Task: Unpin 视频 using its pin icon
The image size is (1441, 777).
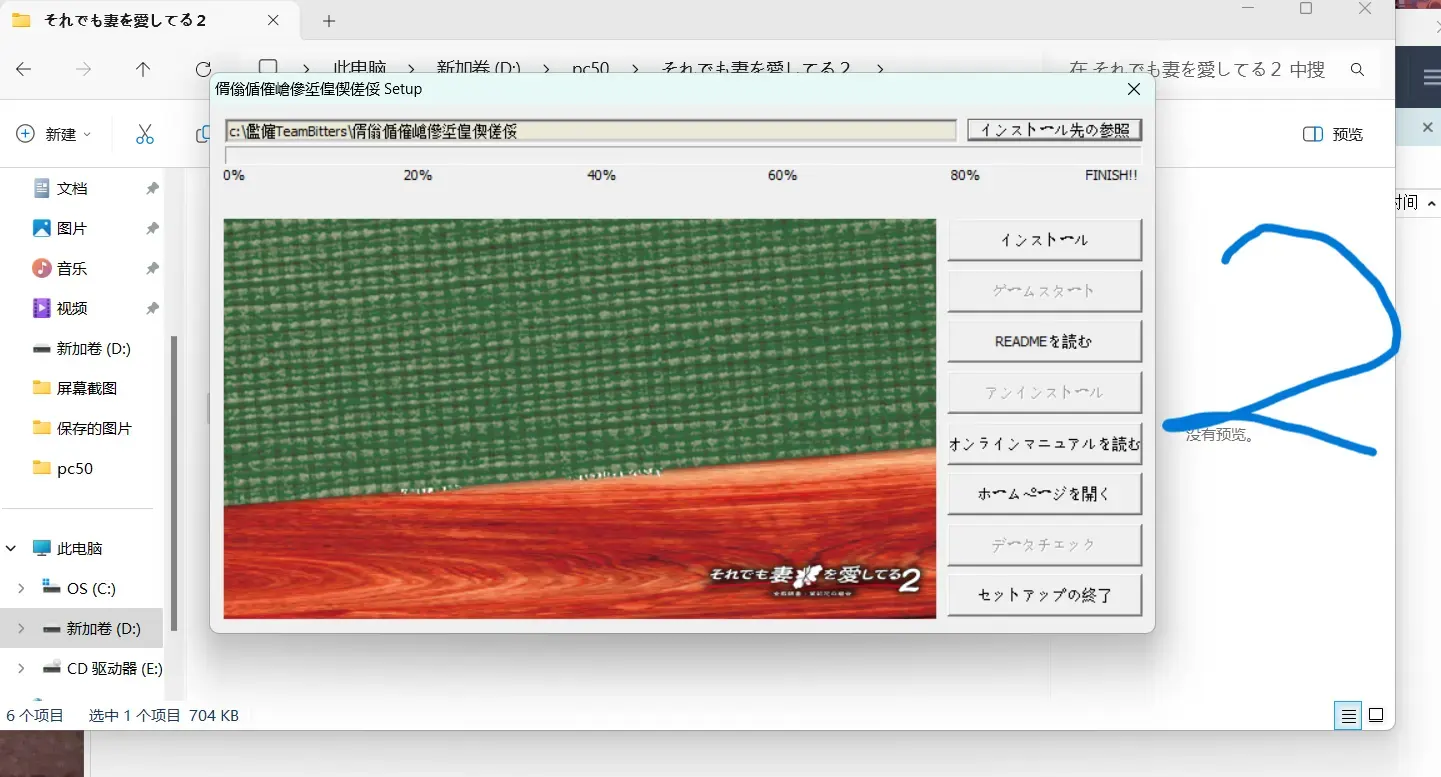Action: pos(152,308)
